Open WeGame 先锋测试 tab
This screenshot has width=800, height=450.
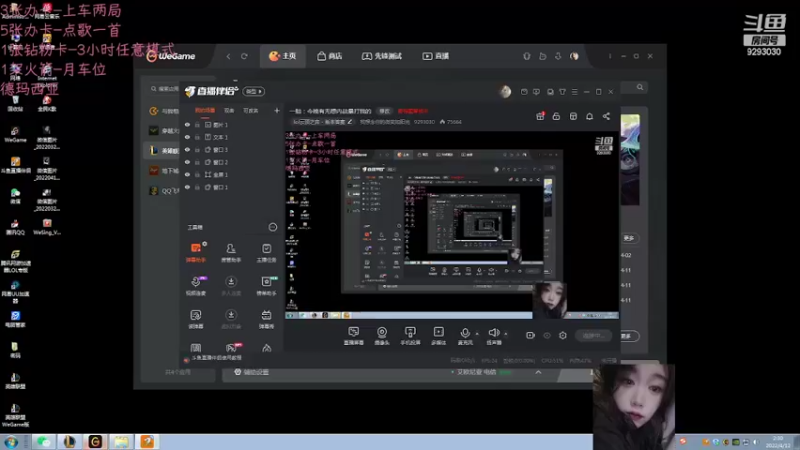pyautogui.click(x=382, y=56)
